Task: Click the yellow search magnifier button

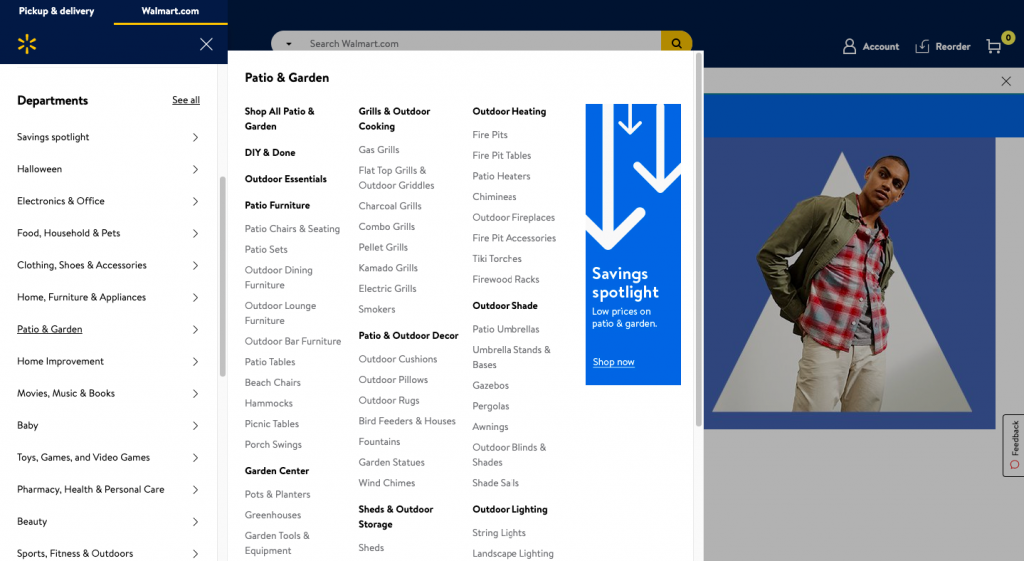Action: 676,44
